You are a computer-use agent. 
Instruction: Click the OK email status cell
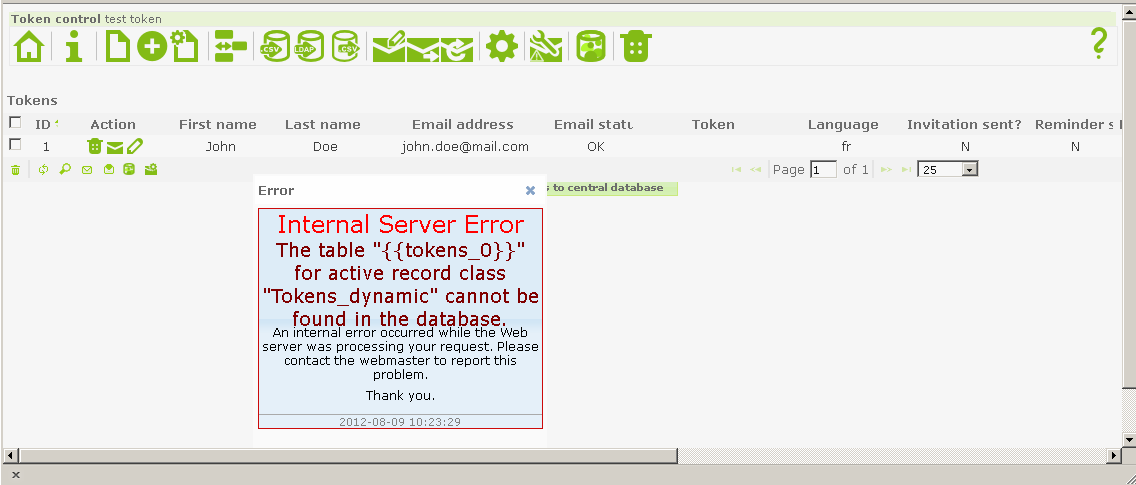[596, 146]
